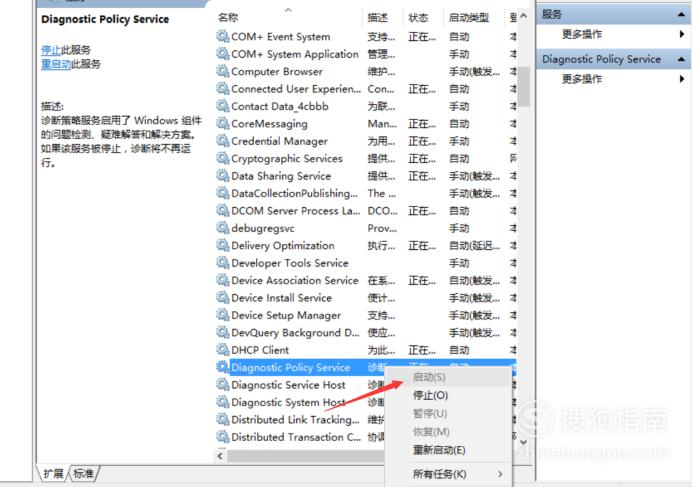Screen dimensions: 692x487
Task: Select the Device Setup Manager name
Action: (x=286, y=315)
